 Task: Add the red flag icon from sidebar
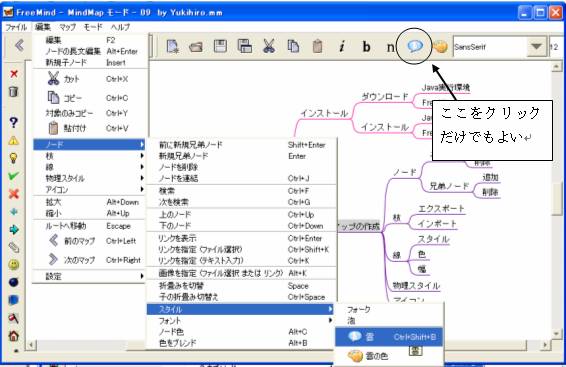14,318
